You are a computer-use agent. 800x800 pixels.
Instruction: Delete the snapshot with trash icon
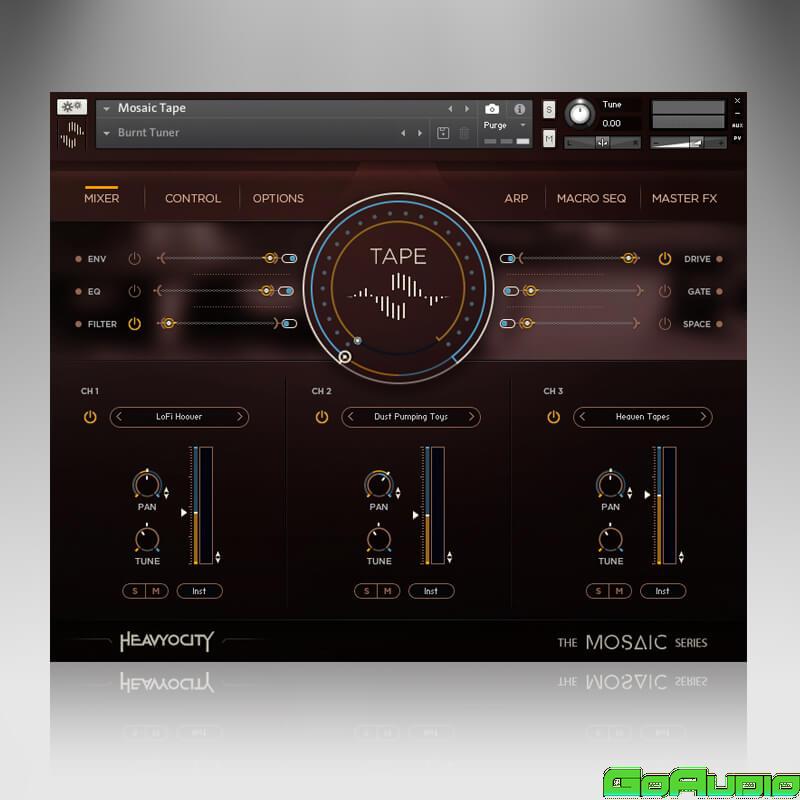point(464,133)
